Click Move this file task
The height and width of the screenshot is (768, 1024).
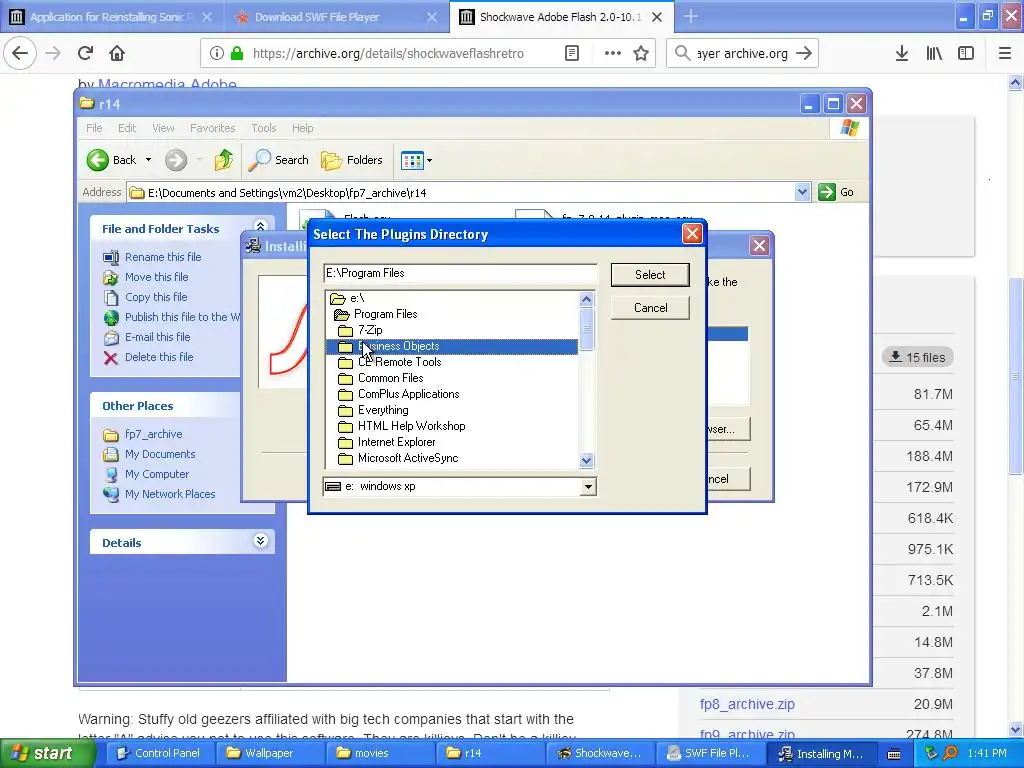pyautogui.click(x=157, y=278)
